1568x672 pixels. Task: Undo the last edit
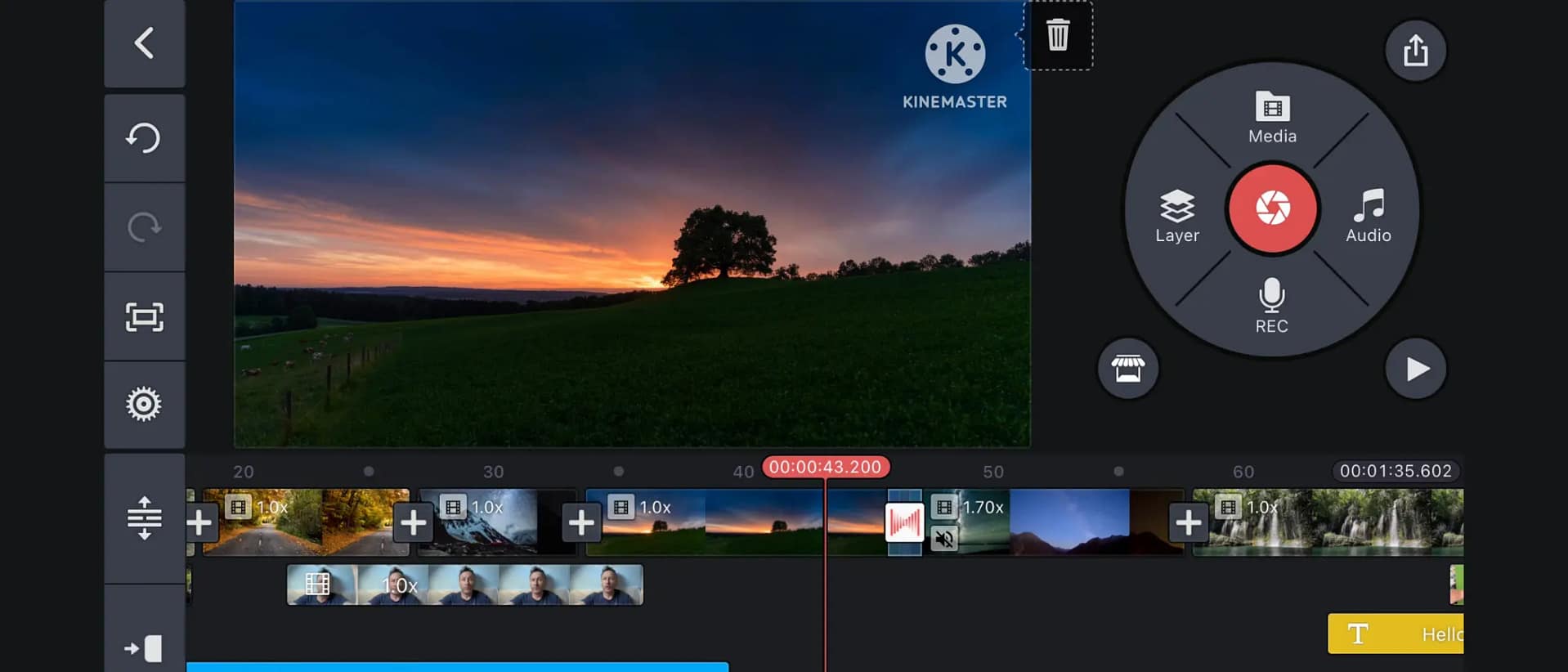(x=144, y=137)
